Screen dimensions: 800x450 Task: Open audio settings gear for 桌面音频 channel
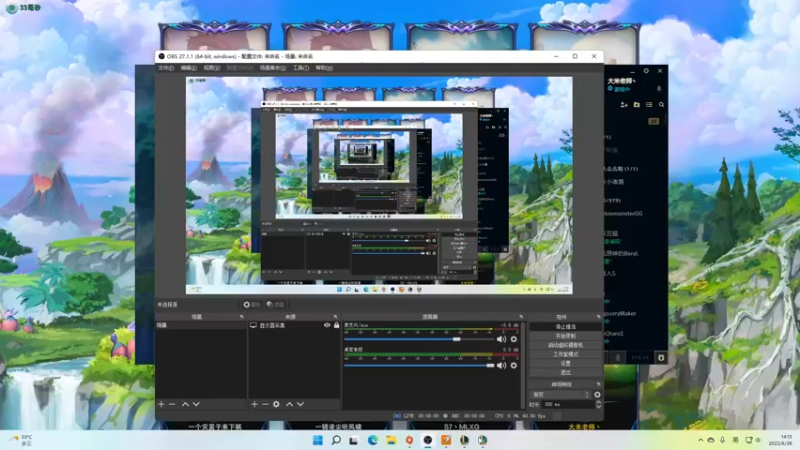(514, 365)
